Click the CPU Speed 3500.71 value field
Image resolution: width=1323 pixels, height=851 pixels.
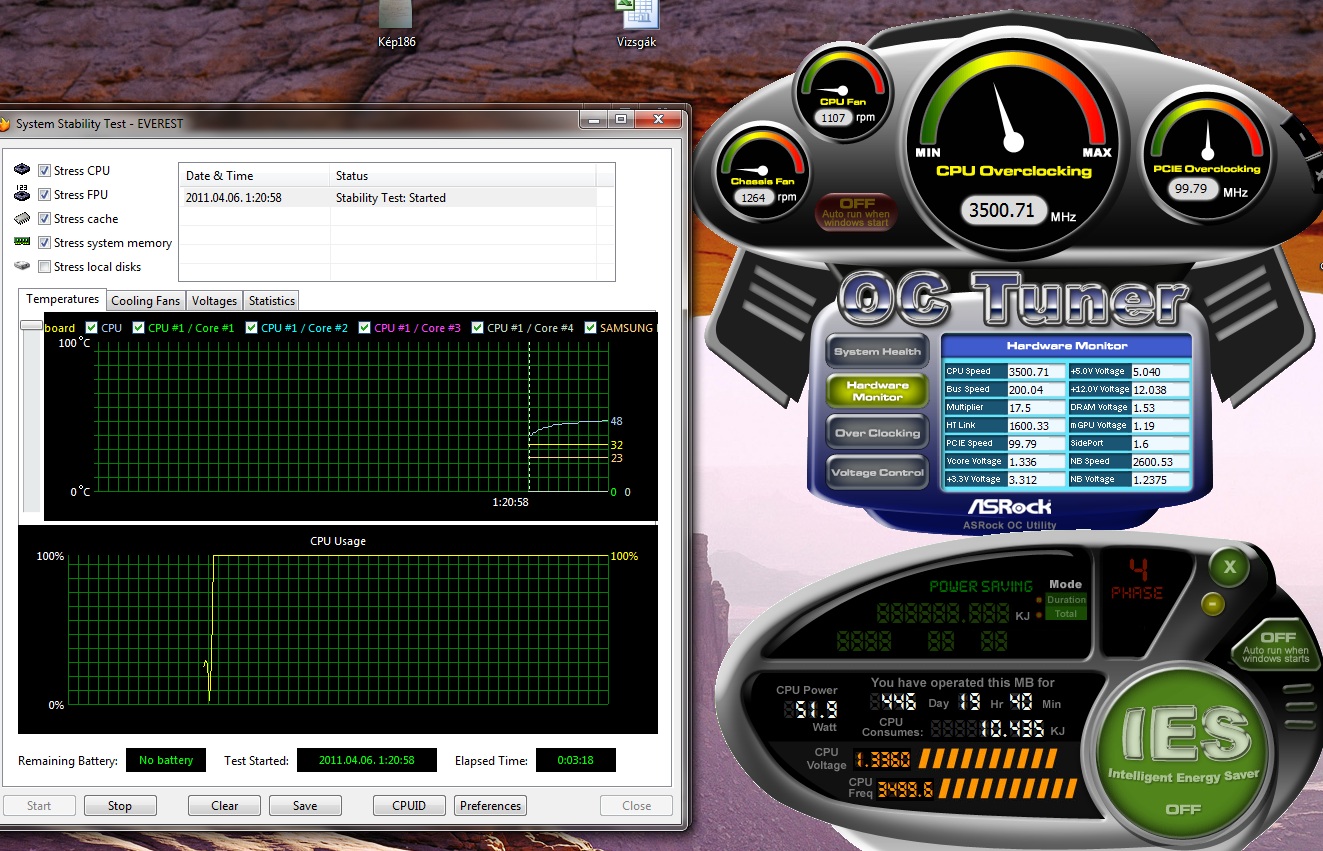pos(1034,371)
